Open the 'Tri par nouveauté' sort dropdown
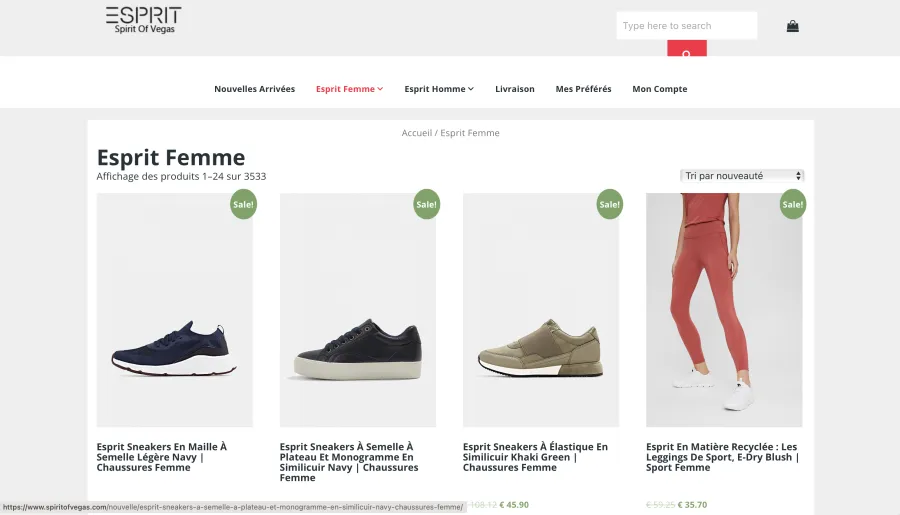900x515 pixels. (742, 176)
